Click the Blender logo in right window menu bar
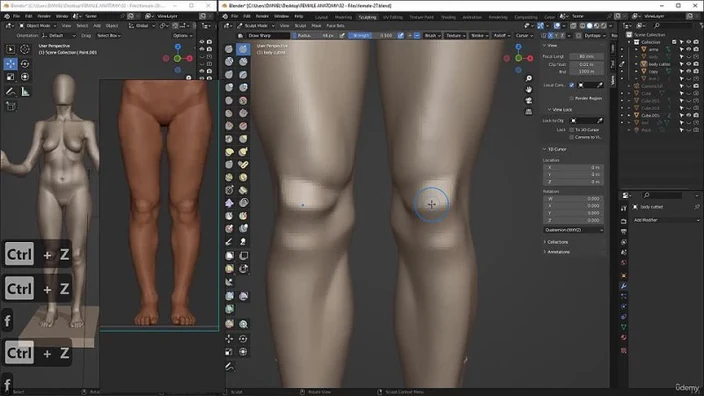The image size is (704, 396). tap(225, 16)
